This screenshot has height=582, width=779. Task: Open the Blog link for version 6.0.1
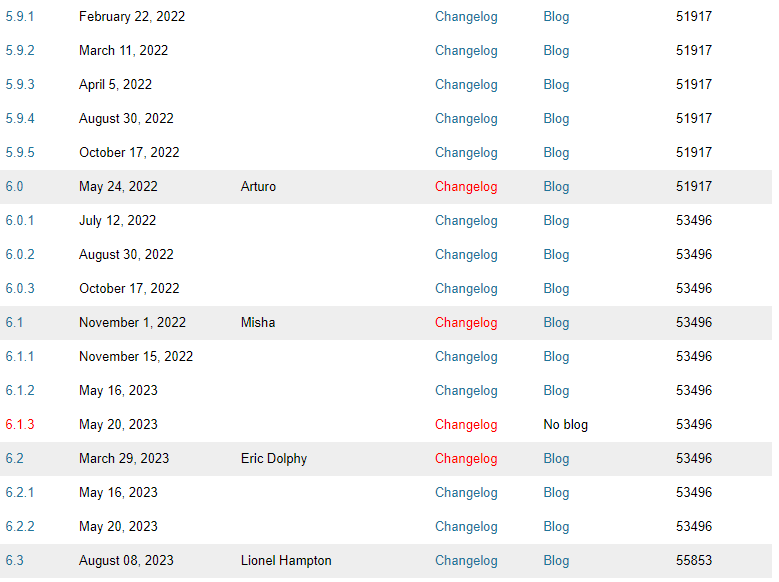(x=556, y=221)
